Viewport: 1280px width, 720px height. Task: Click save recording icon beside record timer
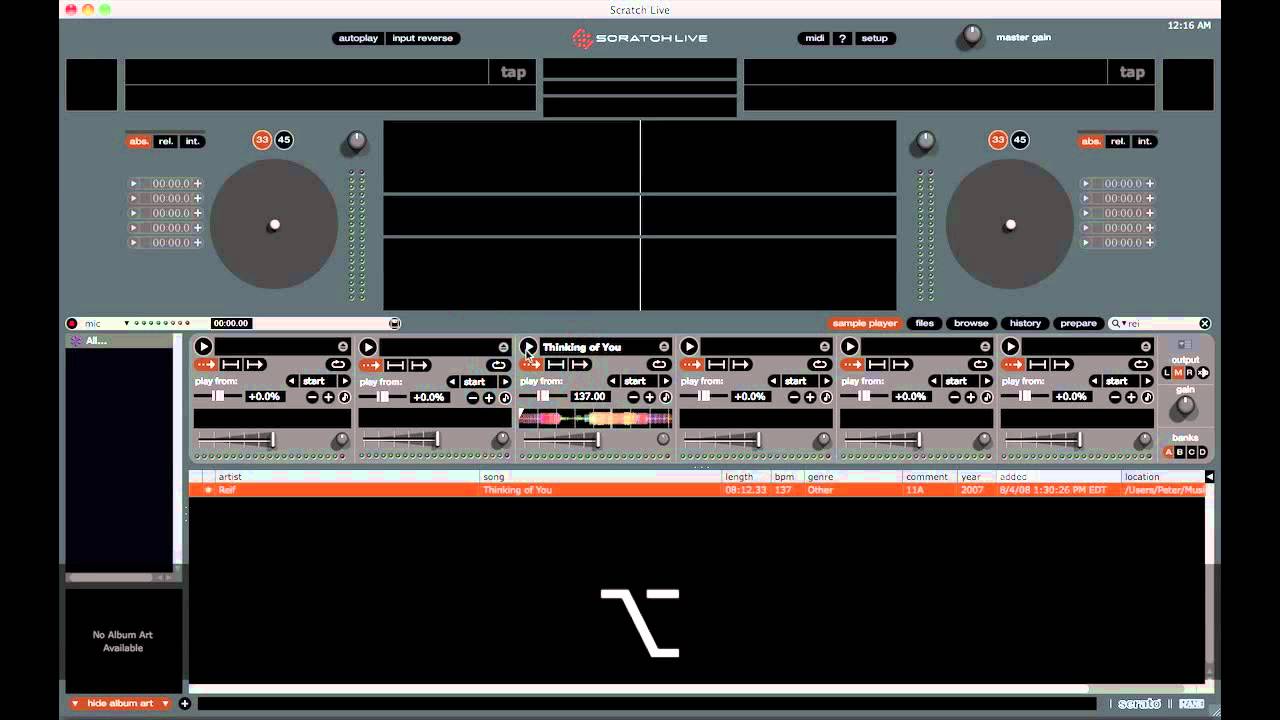coord(395,324)
